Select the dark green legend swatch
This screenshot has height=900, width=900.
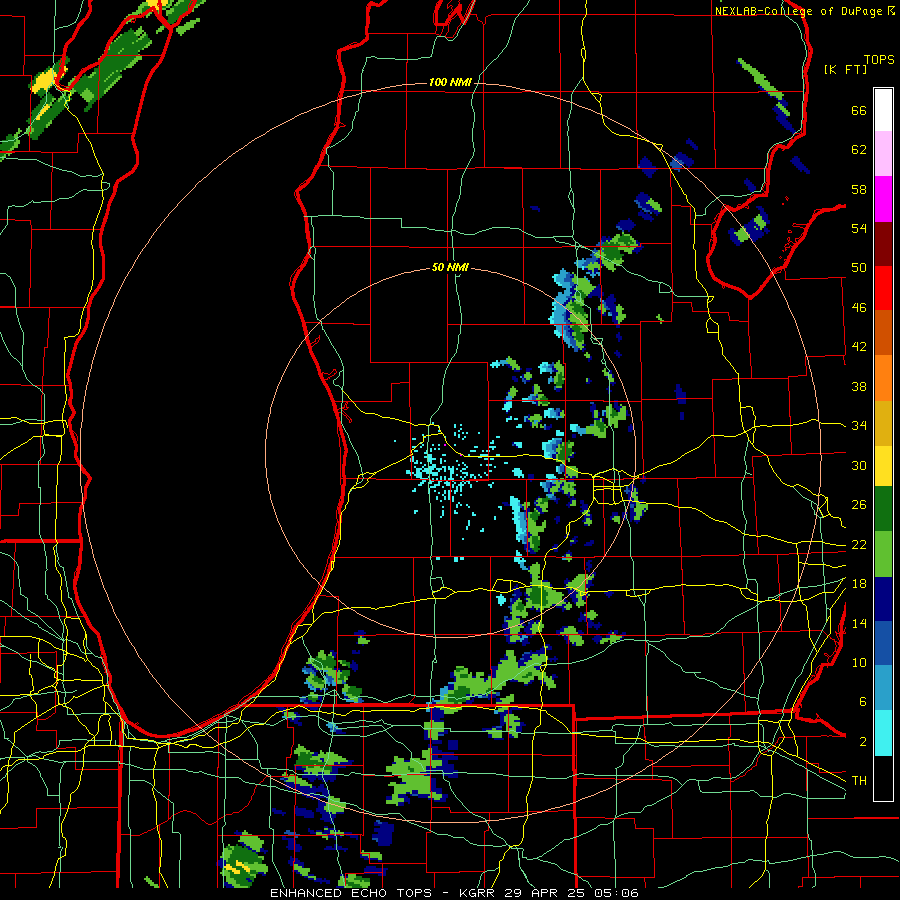click(x=883, y=509)
